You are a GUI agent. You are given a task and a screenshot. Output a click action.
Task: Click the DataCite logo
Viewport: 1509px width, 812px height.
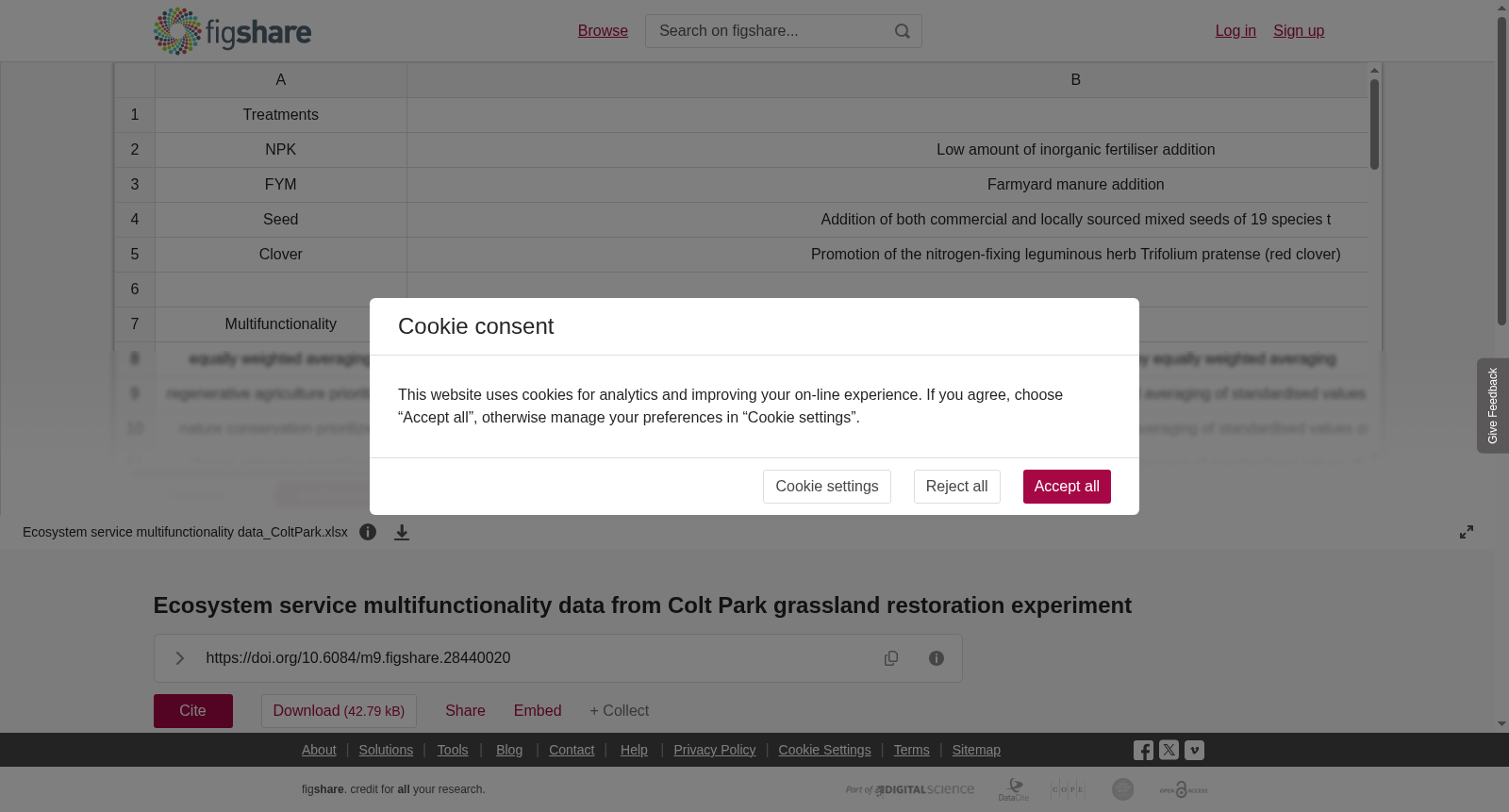[1014, 789]
